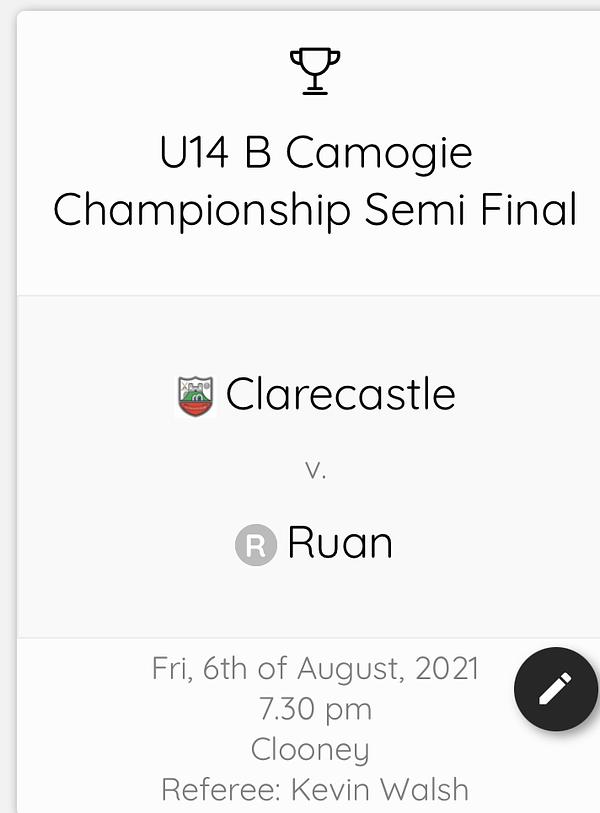Open the Ruan team name
600x813 pixels.
340,542
